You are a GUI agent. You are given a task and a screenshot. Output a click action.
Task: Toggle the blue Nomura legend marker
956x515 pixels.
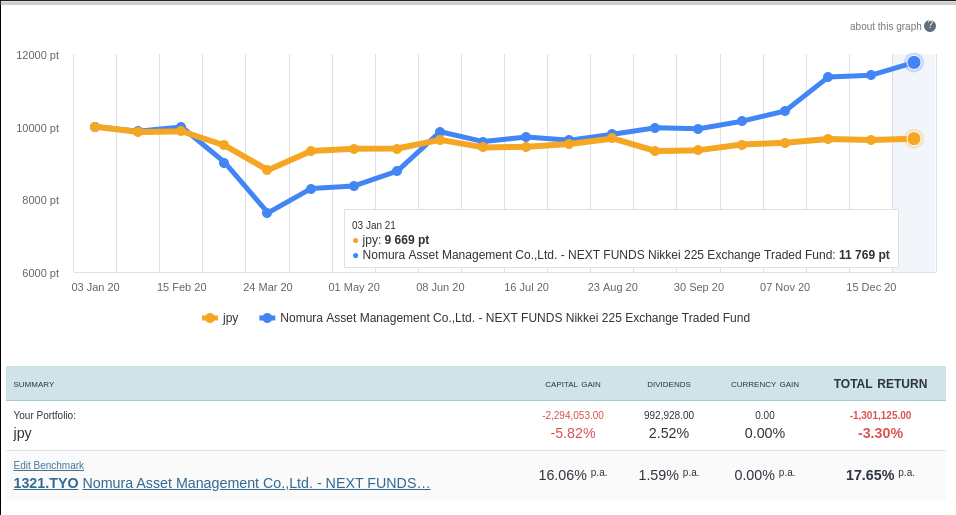(x=267, y=318)
